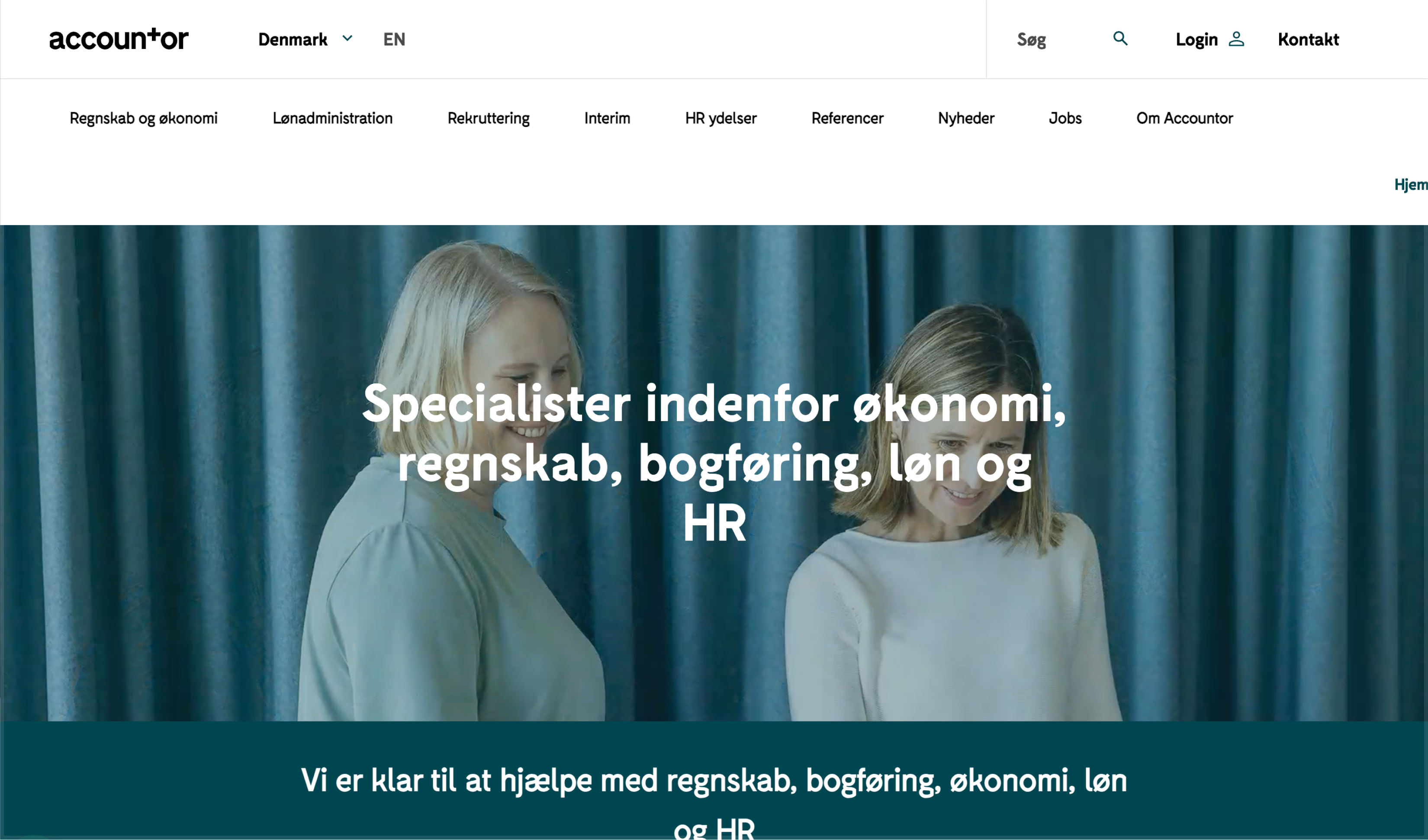Image resolution: width=1428 pixels, height=840 pixels.
Task: Click inside the Søg search field
Action: [x=1057, y=39]
